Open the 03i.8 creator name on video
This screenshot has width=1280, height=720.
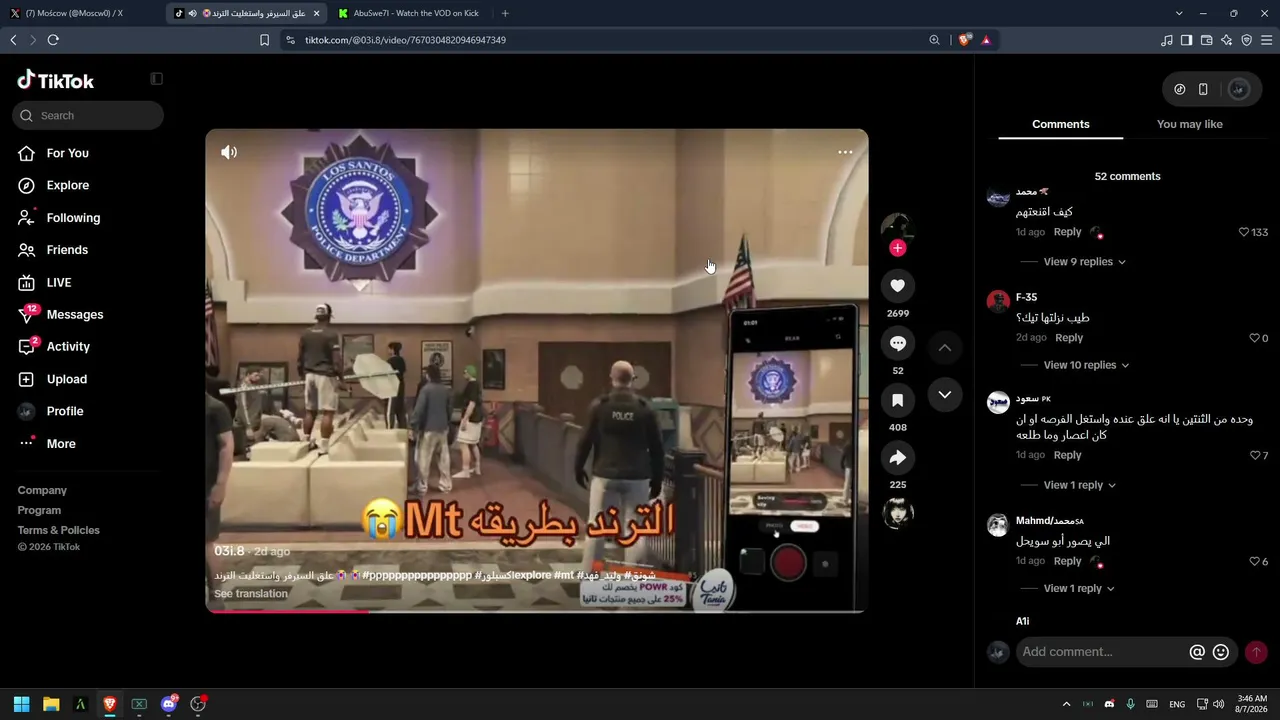click(x=229, y=551)
